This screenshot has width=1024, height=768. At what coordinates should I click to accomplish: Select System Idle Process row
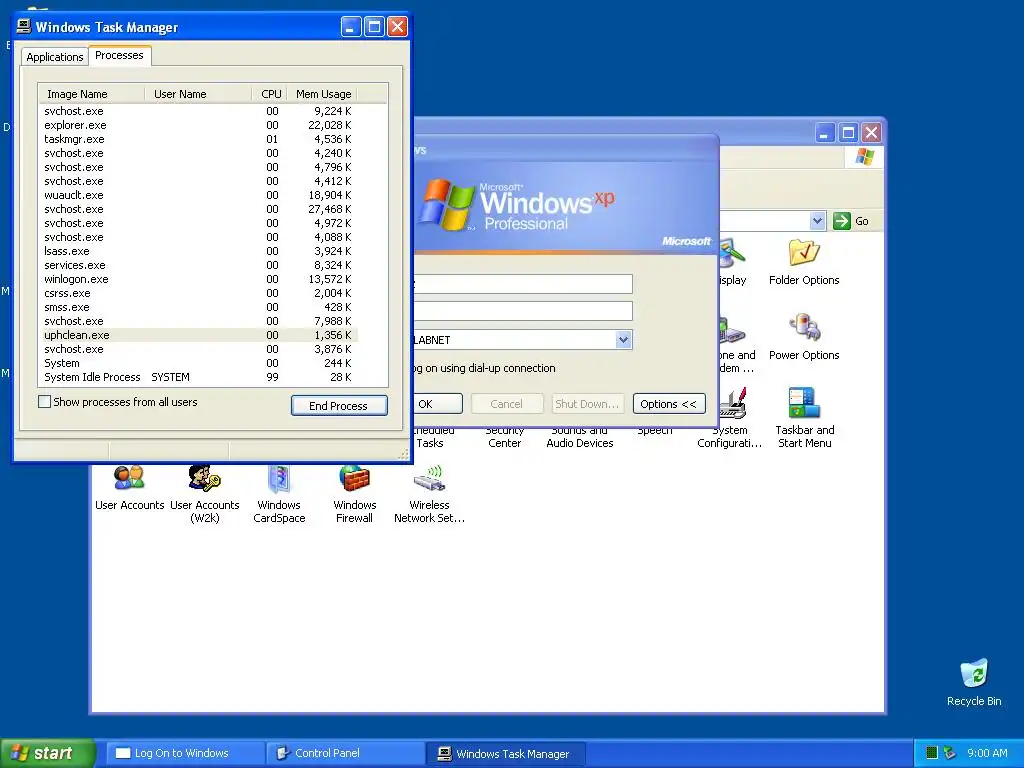coord(198,377)
